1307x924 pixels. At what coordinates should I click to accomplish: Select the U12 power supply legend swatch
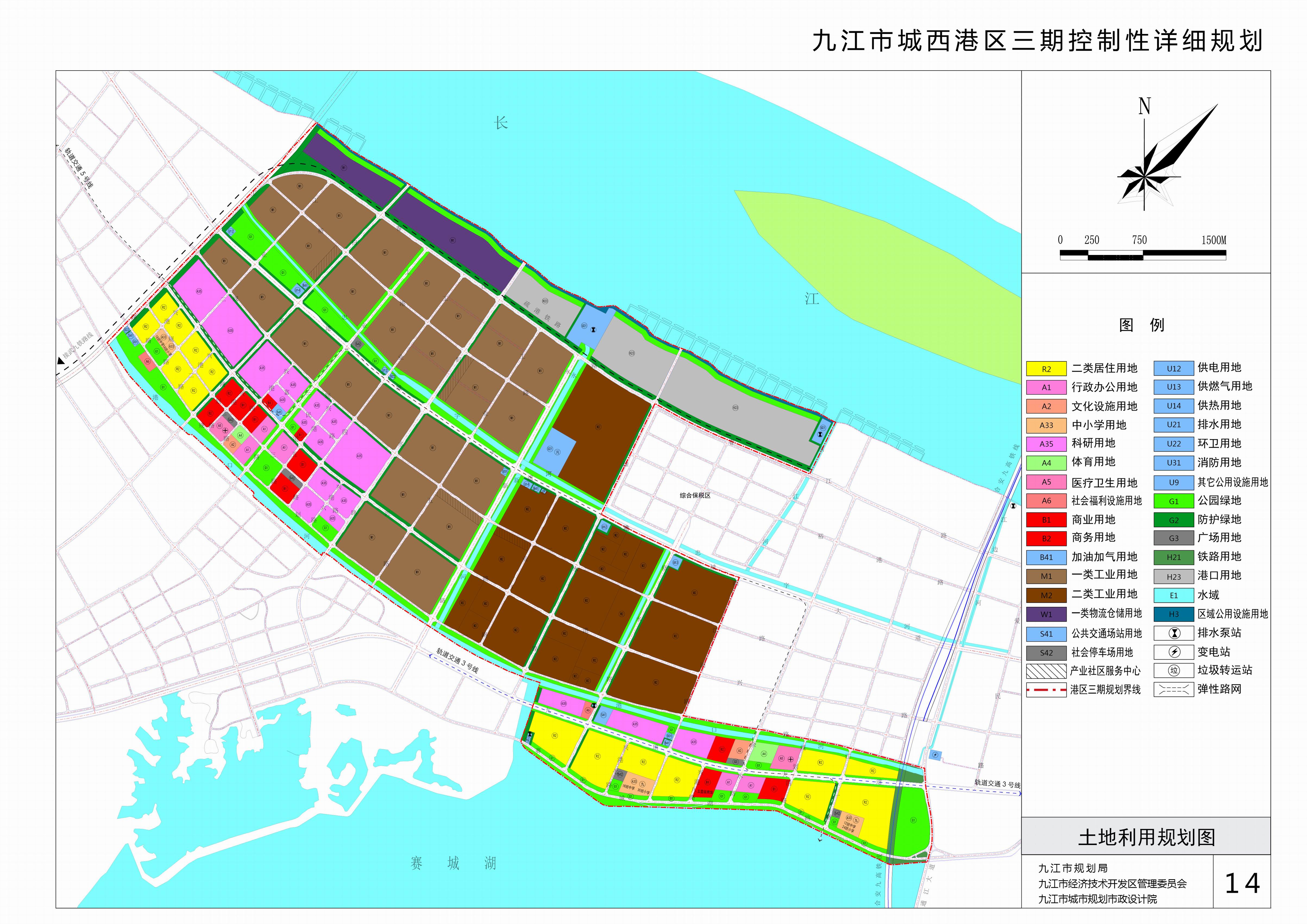1174,368
